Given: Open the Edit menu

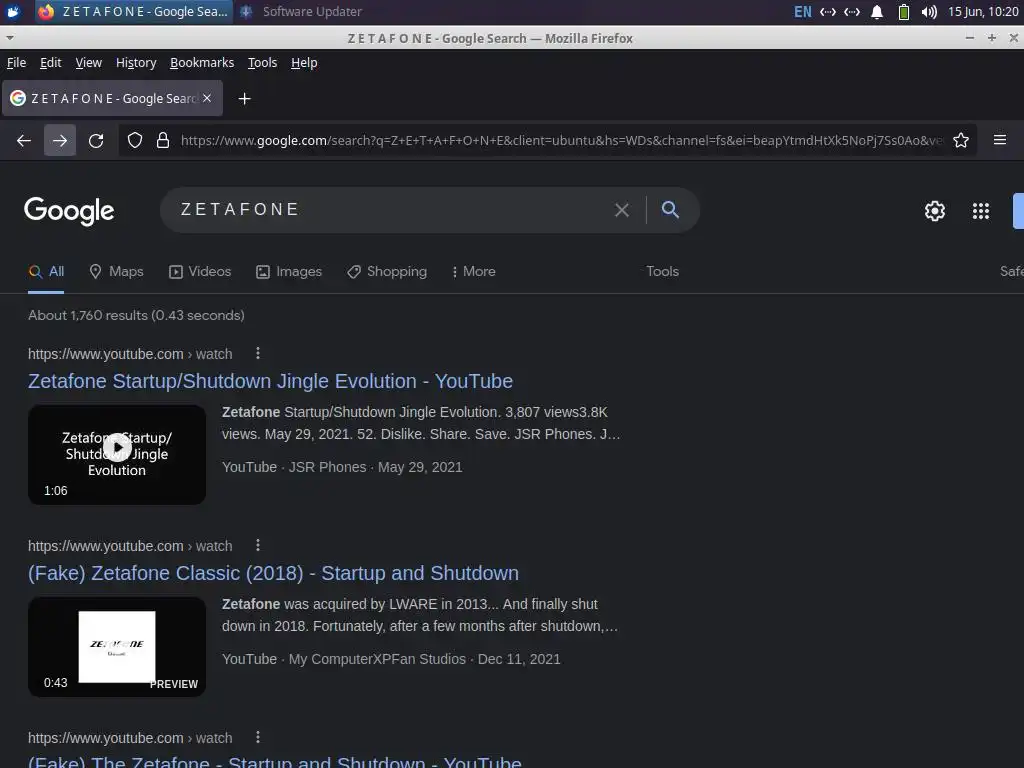Looking at the screenshot, I should click(x=50, y=63).
